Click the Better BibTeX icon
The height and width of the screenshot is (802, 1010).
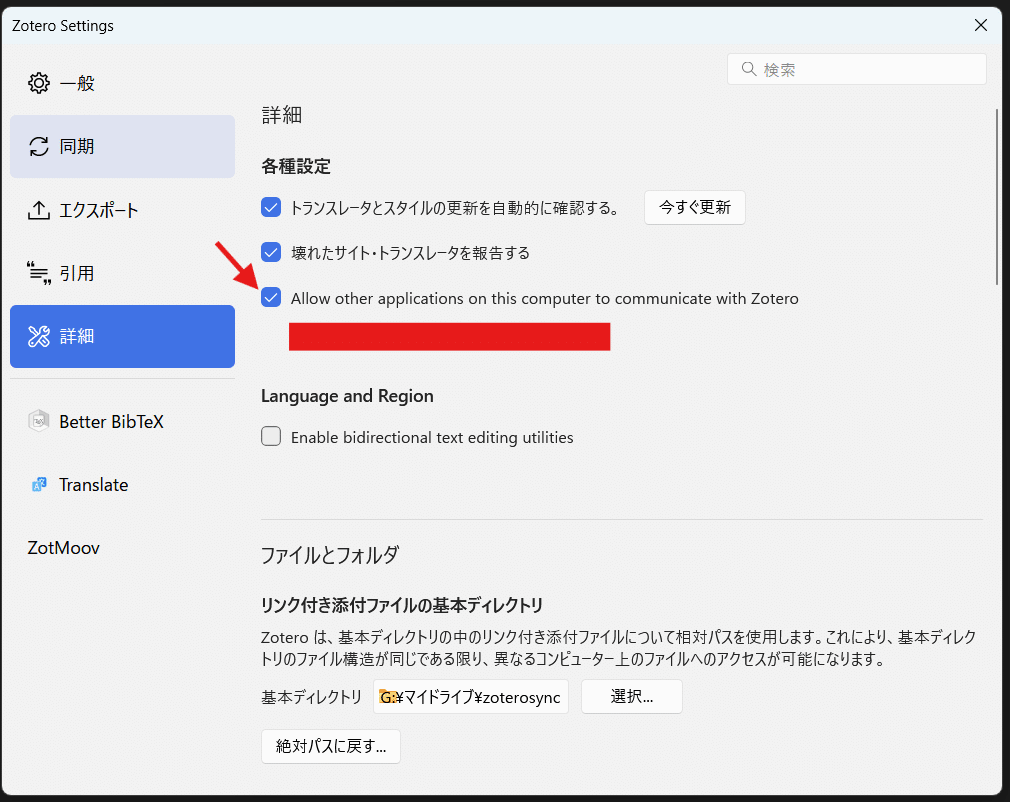[39, 421]
